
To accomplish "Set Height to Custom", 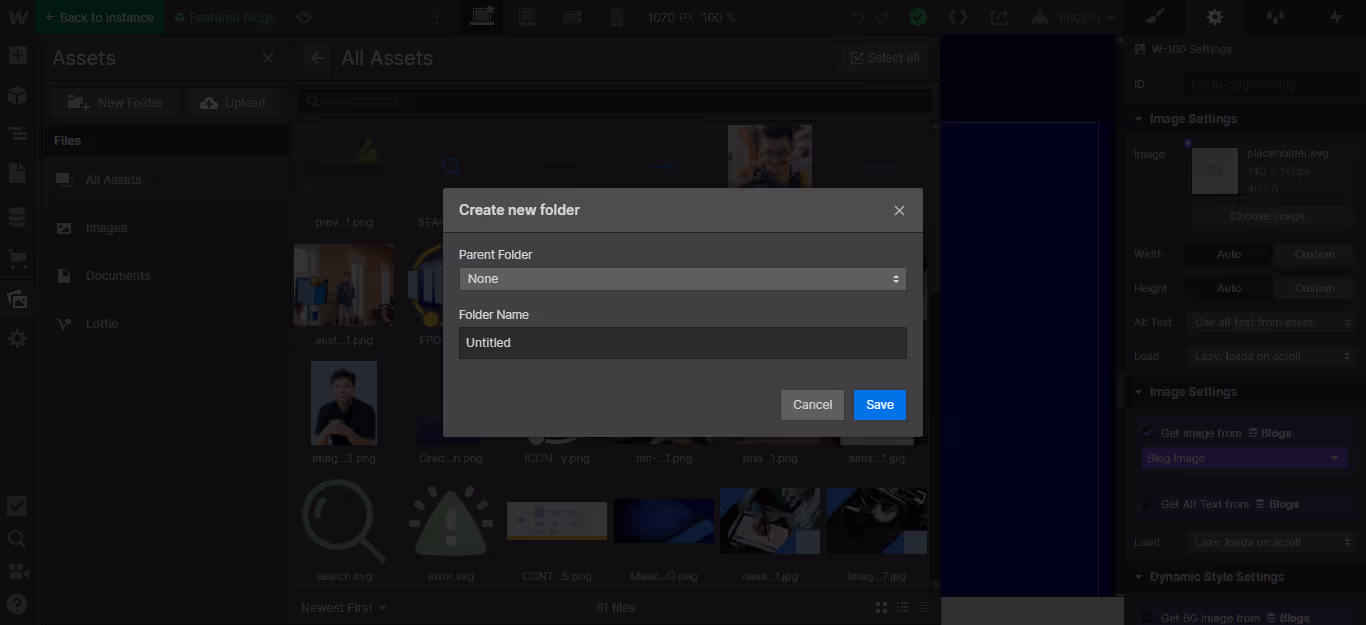I will pos(1314,288).
